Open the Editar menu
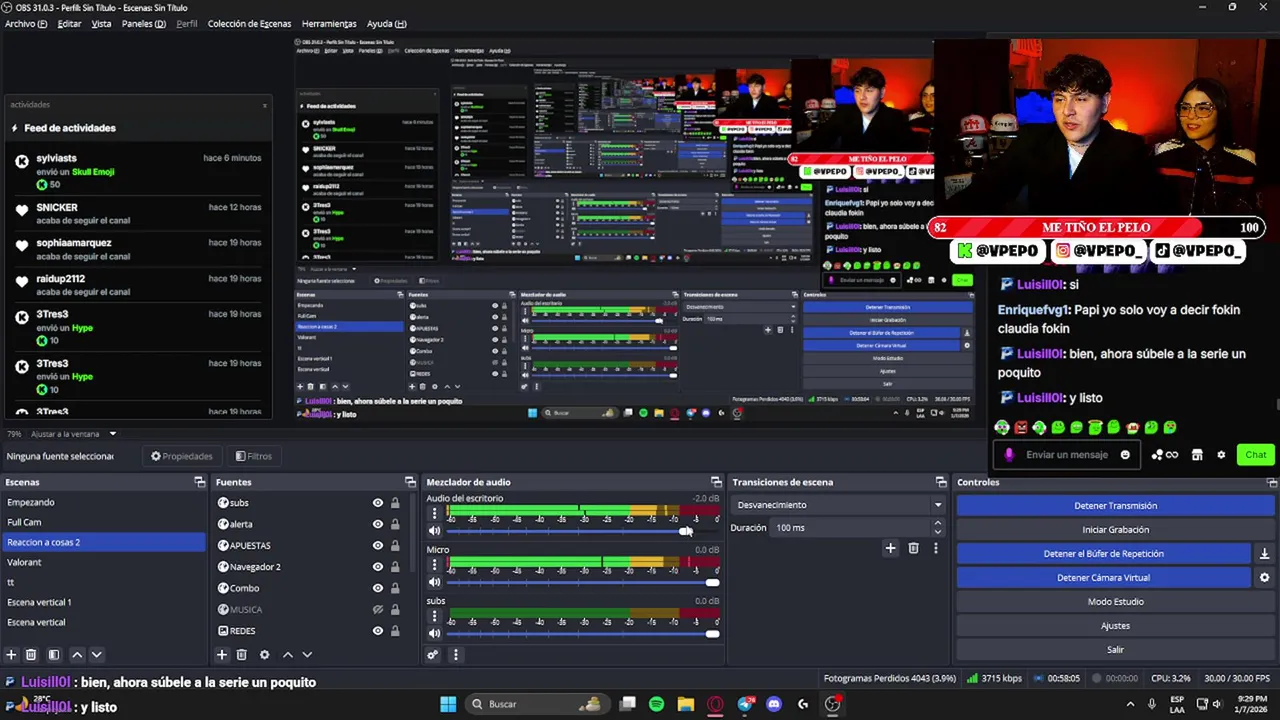1280x720 pixels. pyautogui.click(x=69, y=24)
